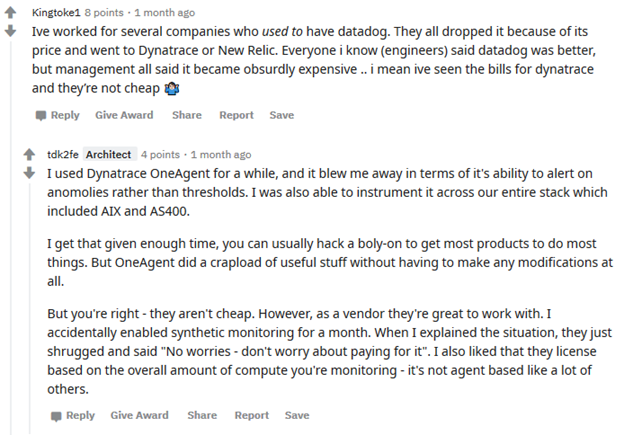Share tdk2fe's reply
Viewport: 624px width, 435px height.
[201, 415]
